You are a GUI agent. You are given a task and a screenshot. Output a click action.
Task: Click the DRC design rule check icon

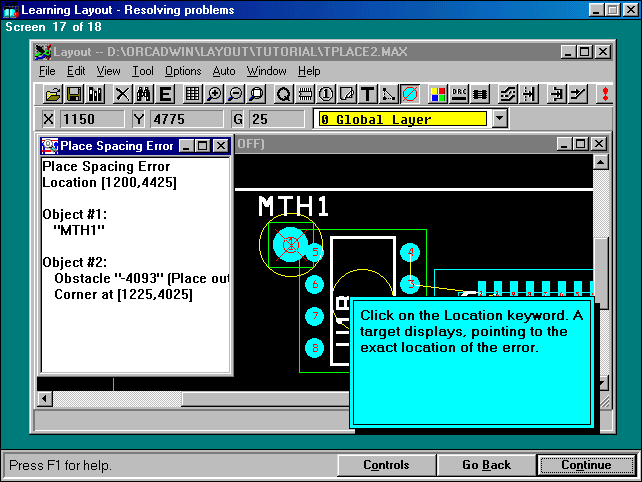click(x=460, y=94)
